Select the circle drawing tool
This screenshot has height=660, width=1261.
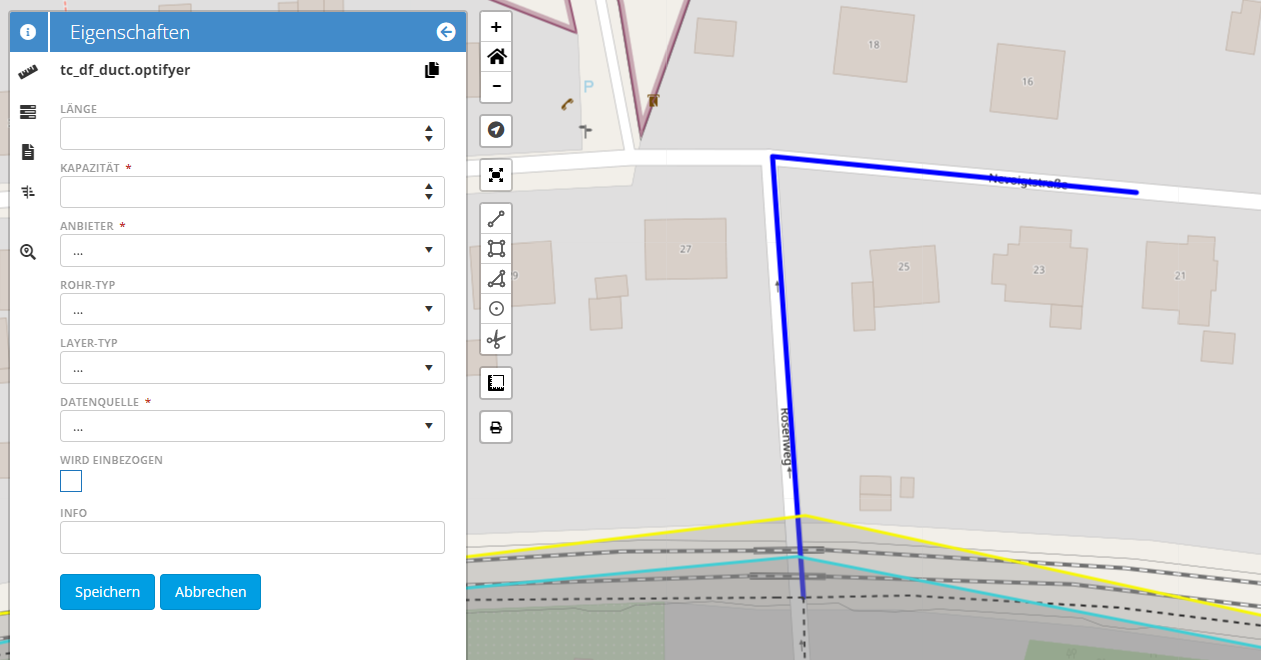point(496,309)
